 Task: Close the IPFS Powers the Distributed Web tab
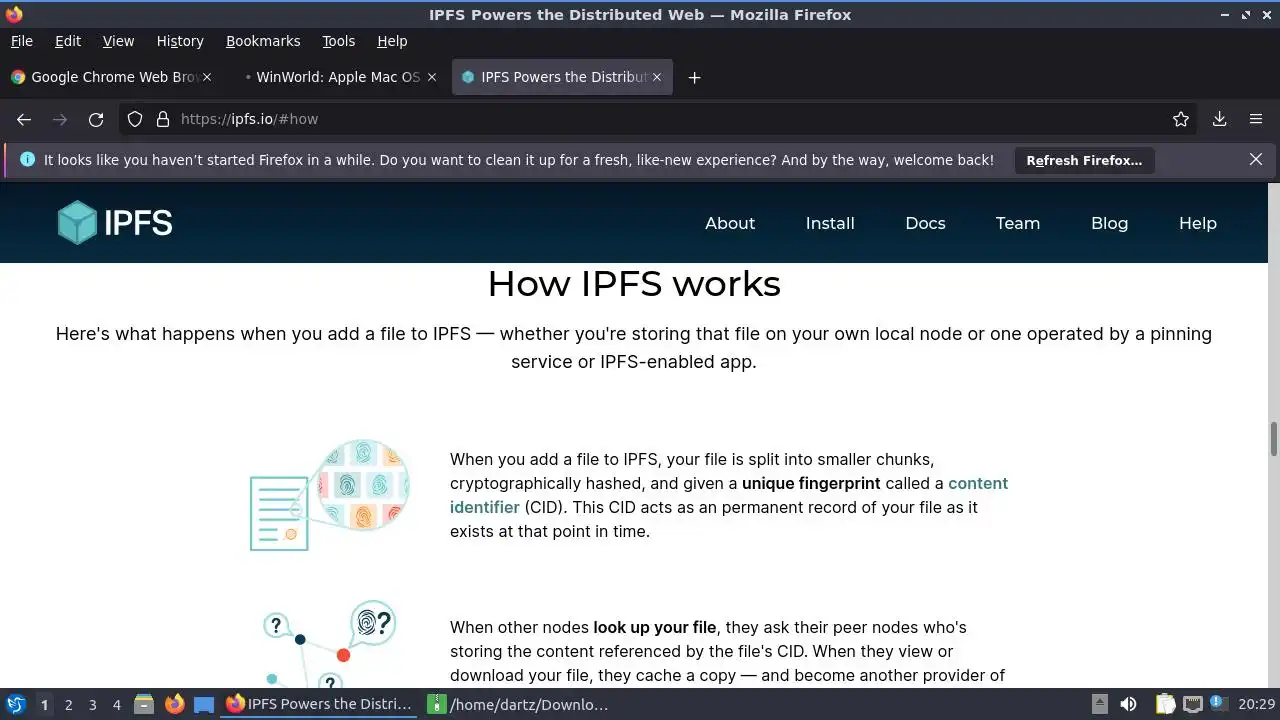pos(657,77)
